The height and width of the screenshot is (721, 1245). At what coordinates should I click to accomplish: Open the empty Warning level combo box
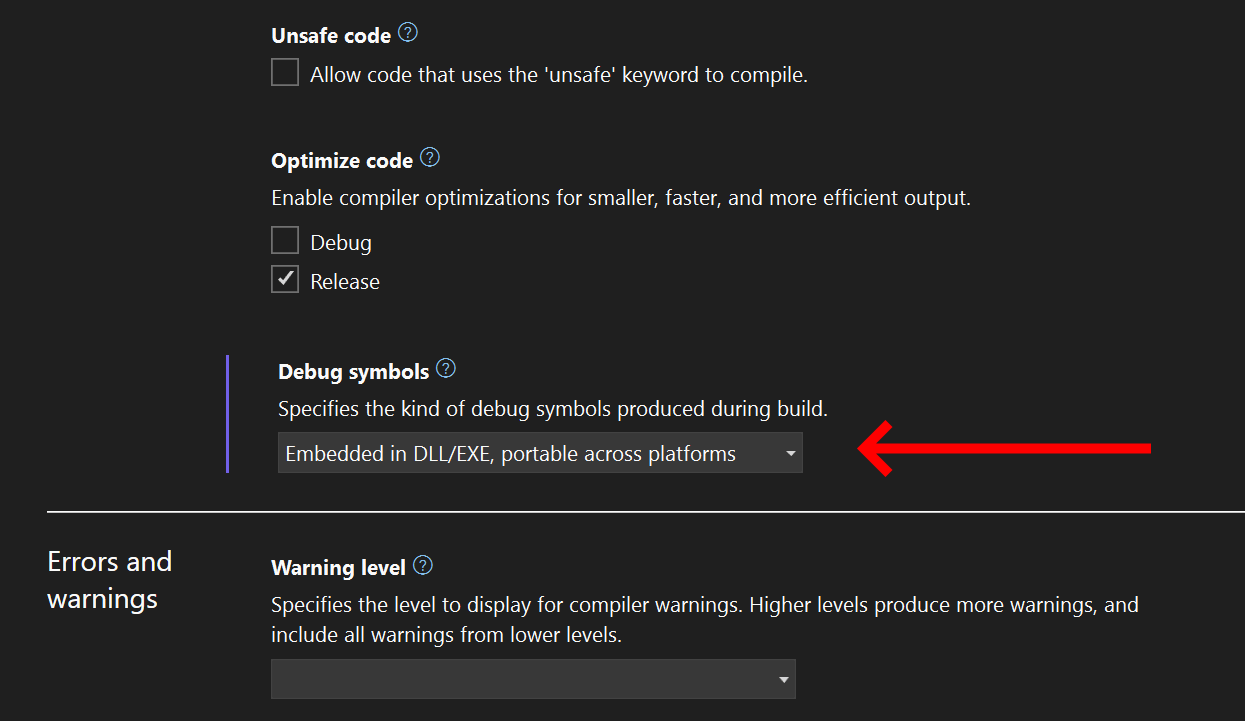(x=533, y=678)
